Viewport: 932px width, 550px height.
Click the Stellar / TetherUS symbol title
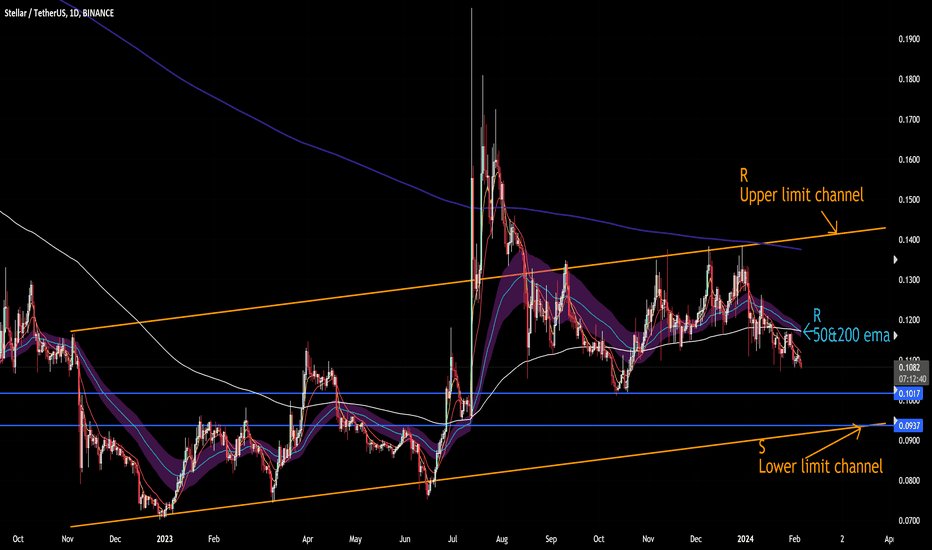[59, 13]
